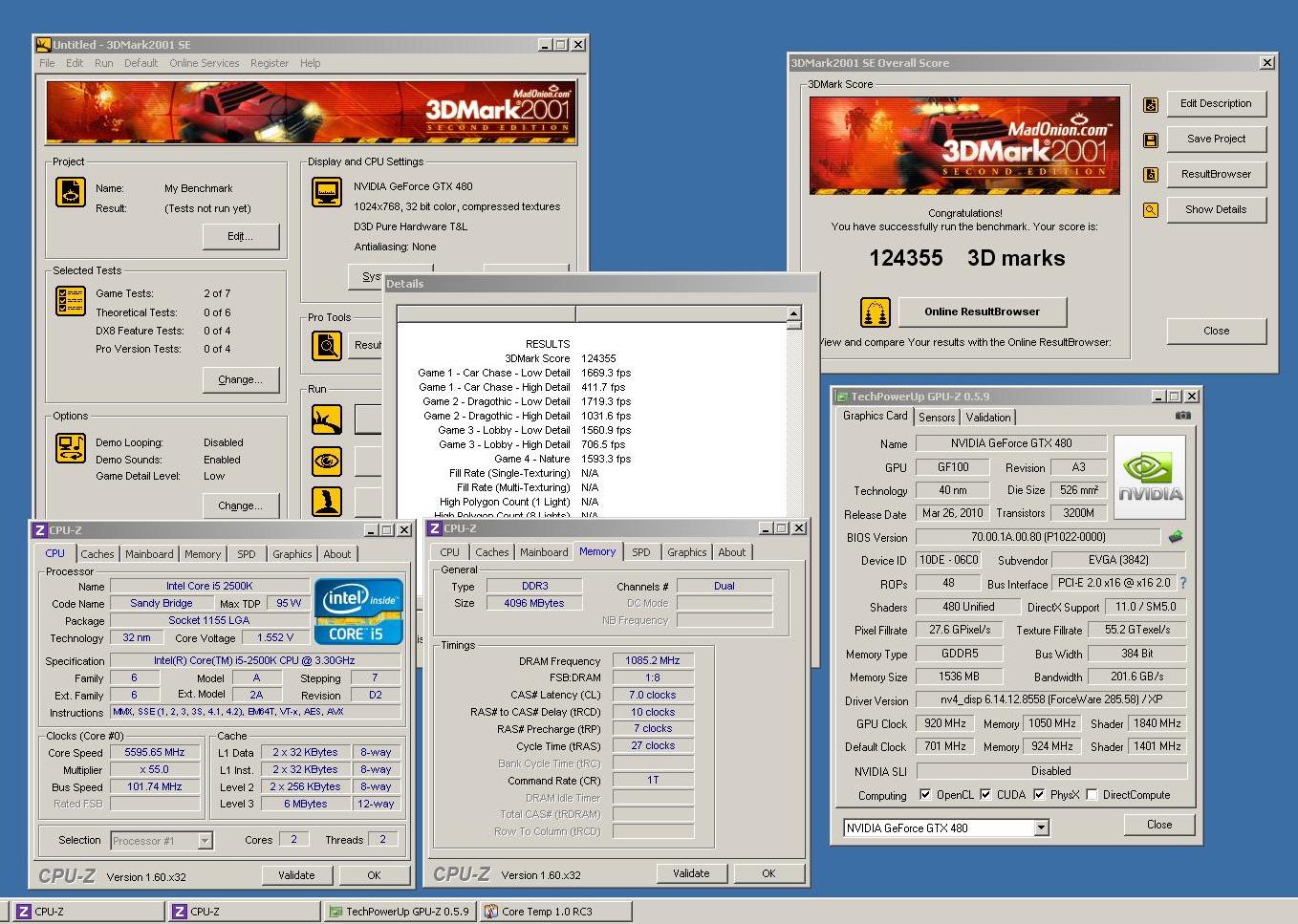Open Mainboard tab in right CPU-Z window
The width and height of the screenshot is (1298, 924).
(544, 552)
